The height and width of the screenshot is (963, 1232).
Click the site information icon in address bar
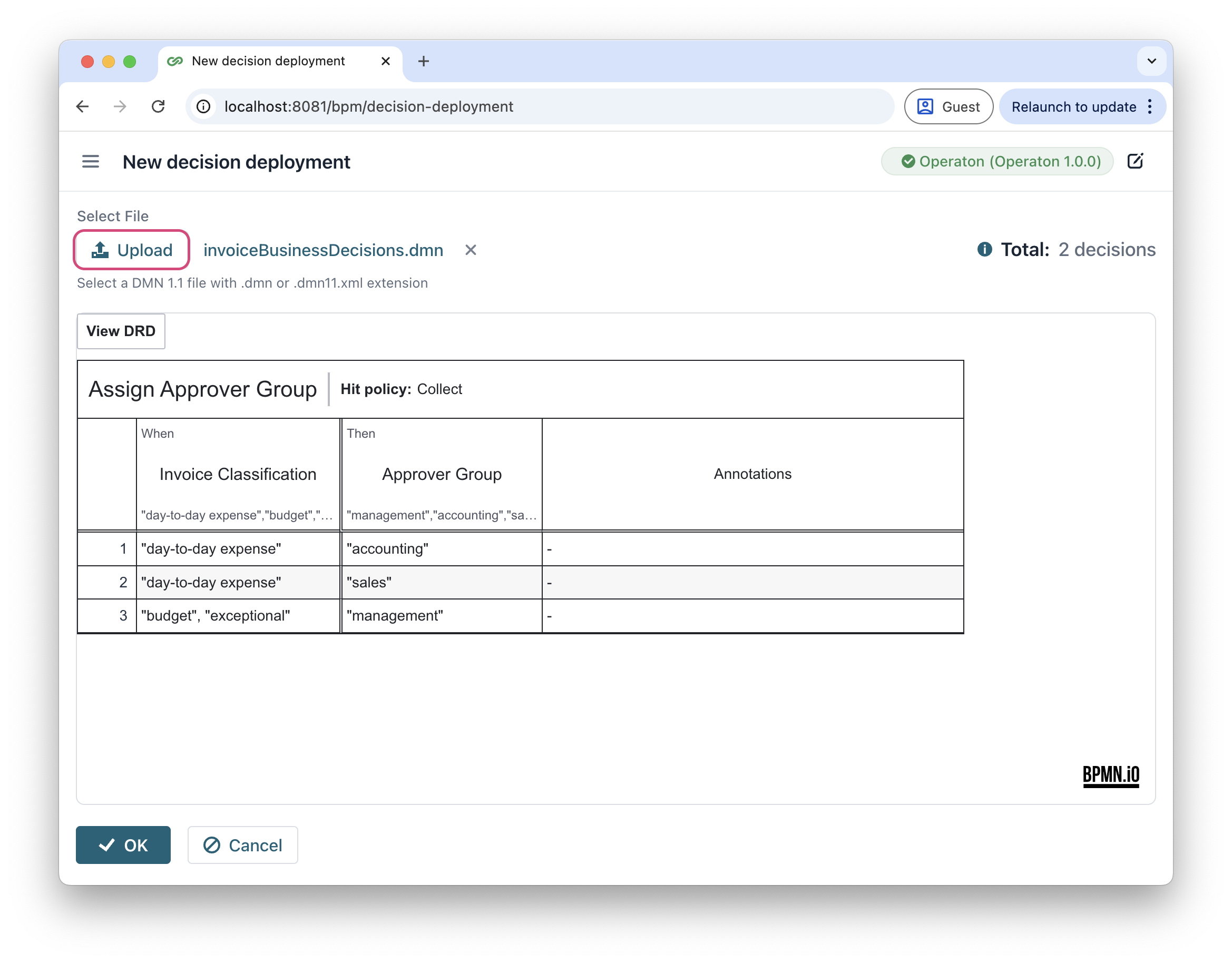pos(203,106)
